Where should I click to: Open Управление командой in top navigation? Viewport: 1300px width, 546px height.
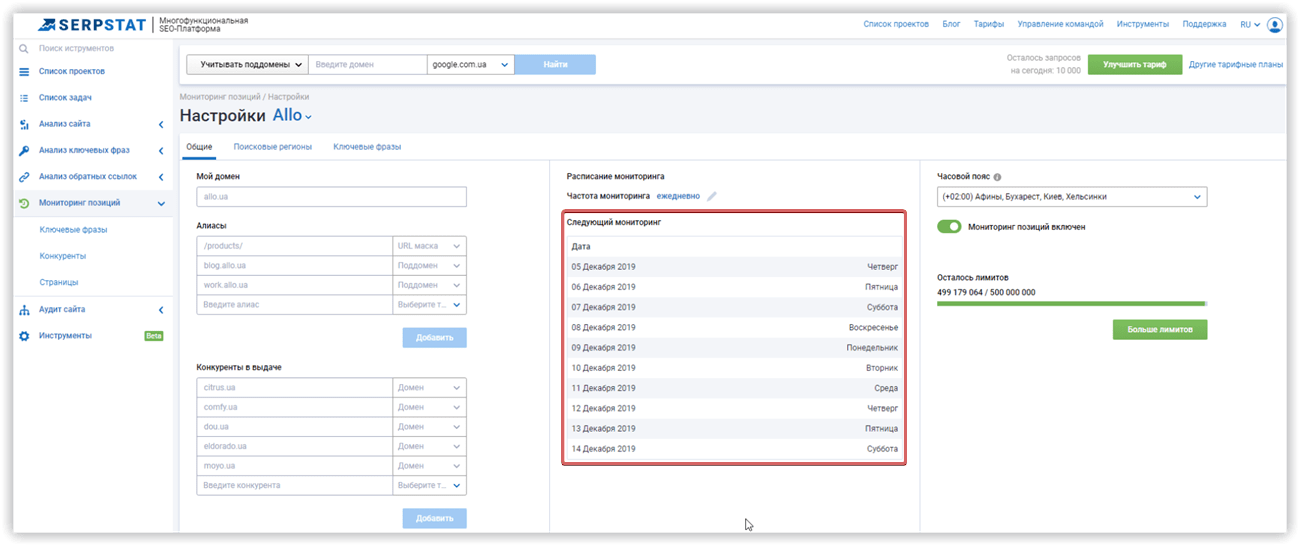(x=1060, y=24)
